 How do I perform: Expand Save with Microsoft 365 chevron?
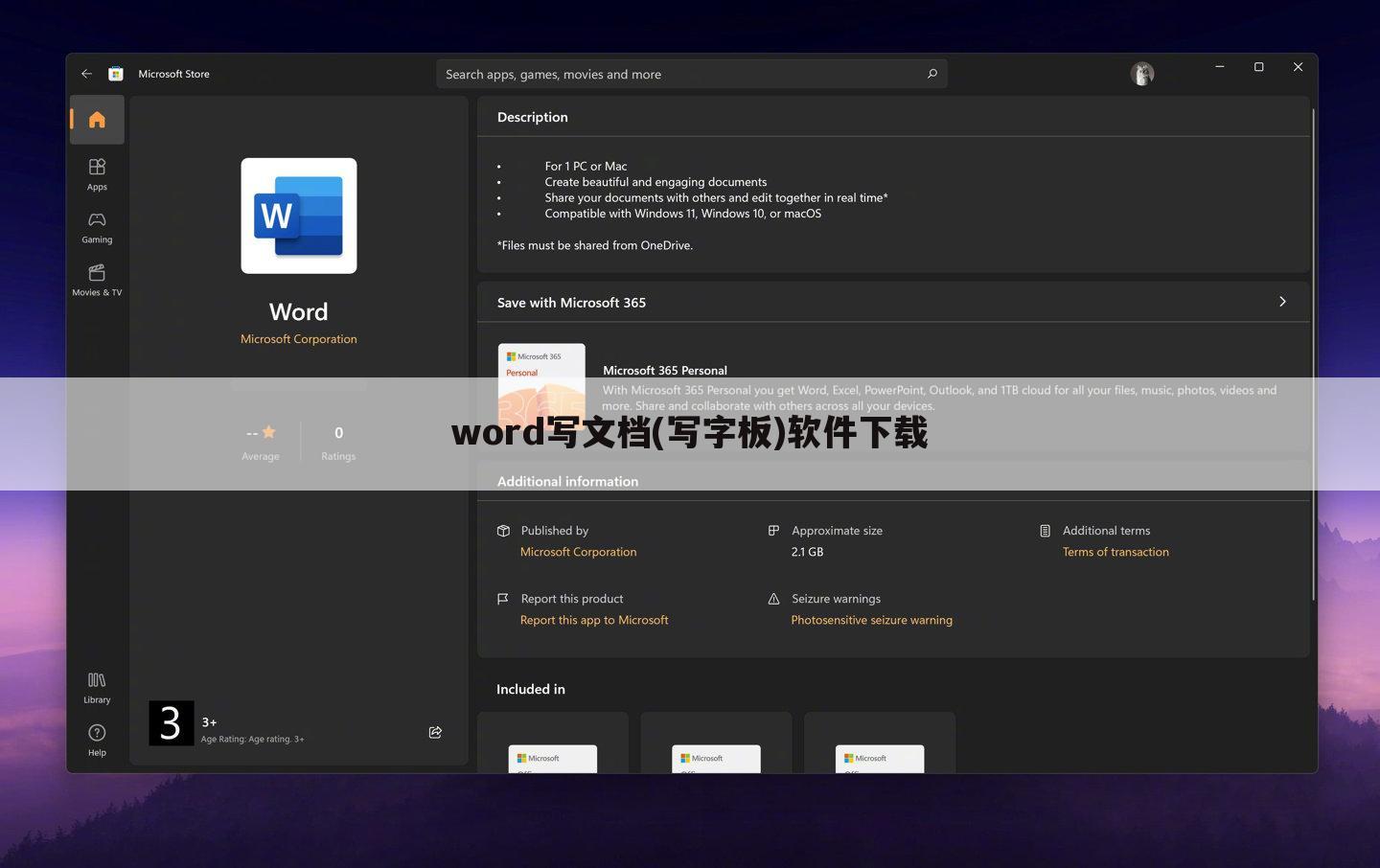(x=1282, y=302)
